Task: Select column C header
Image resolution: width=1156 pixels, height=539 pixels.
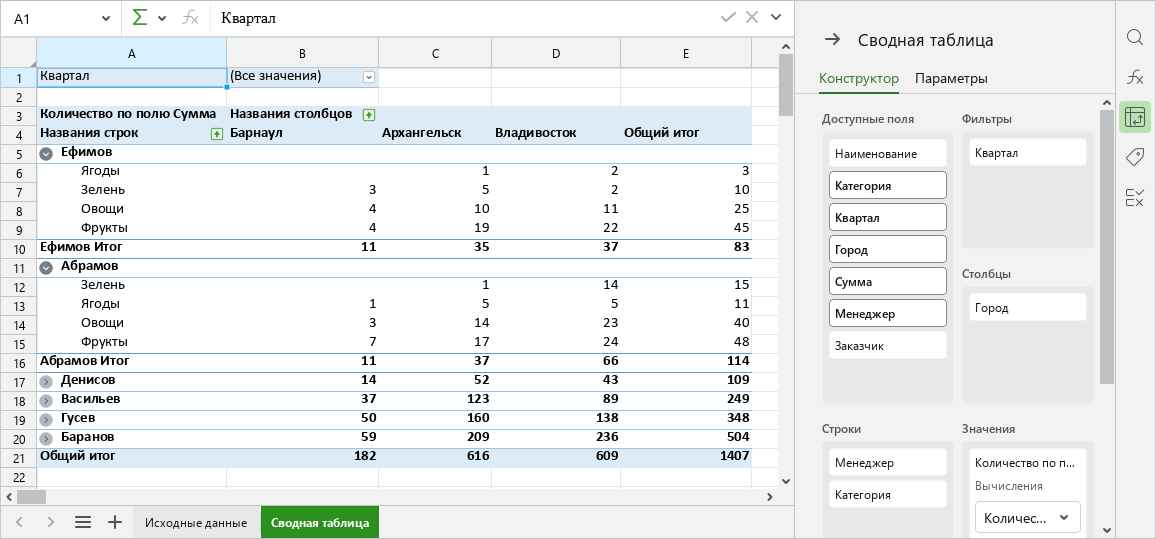Action: [x=435, y=52]
